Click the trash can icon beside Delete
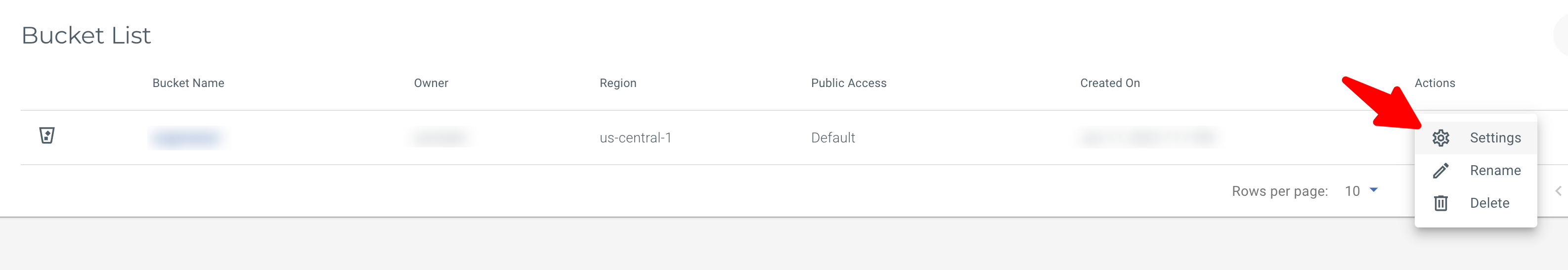The height and width of the screenshot is (270, 1568). 1440,203
